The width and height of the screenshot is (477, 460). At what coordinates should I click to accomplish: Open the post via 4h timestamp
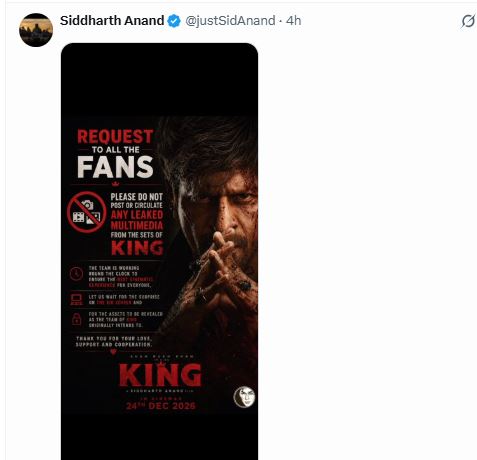point(294,21)
